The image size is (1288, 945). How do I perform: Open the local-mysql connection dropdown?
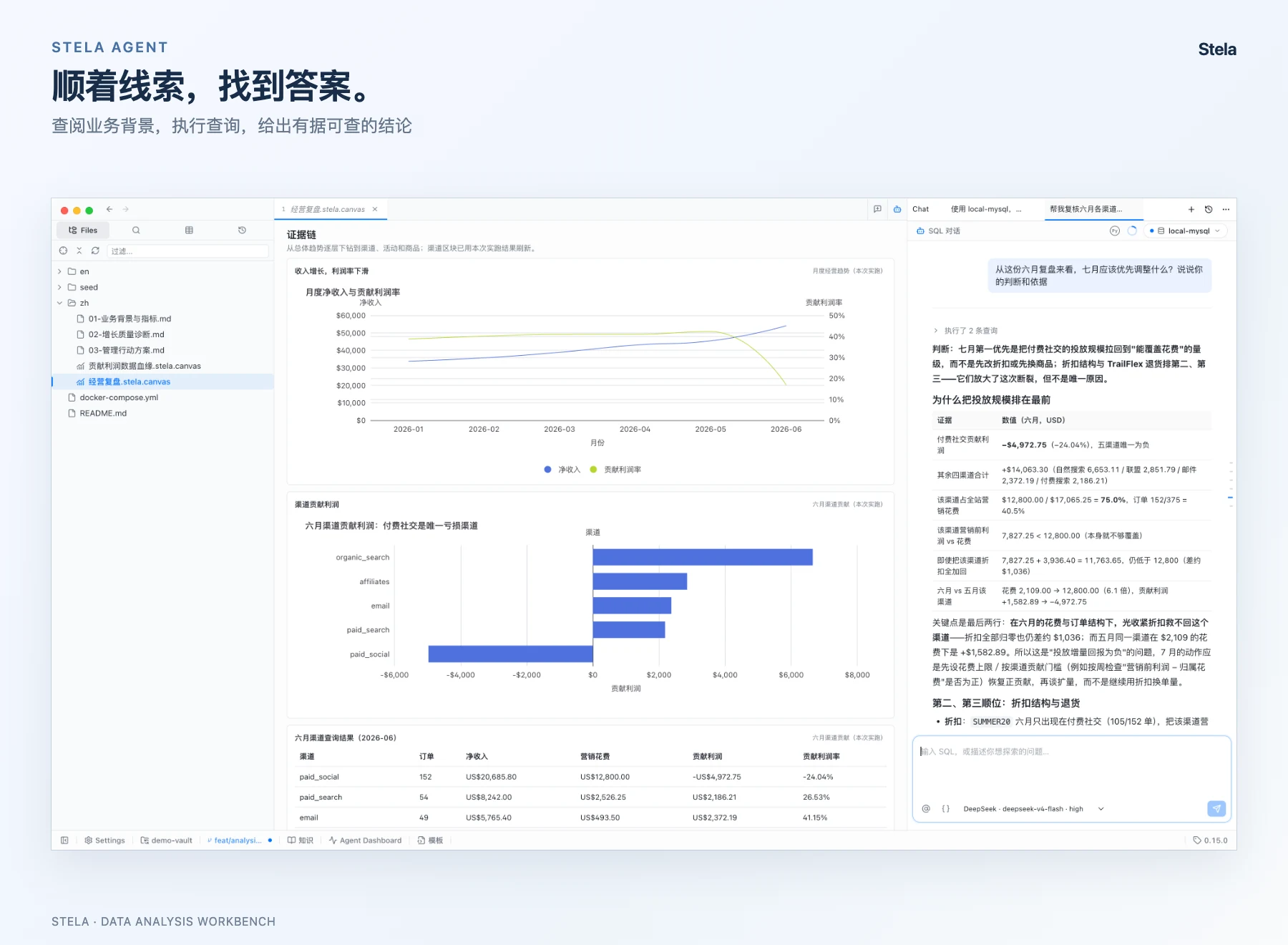(x=1186, y=231)
